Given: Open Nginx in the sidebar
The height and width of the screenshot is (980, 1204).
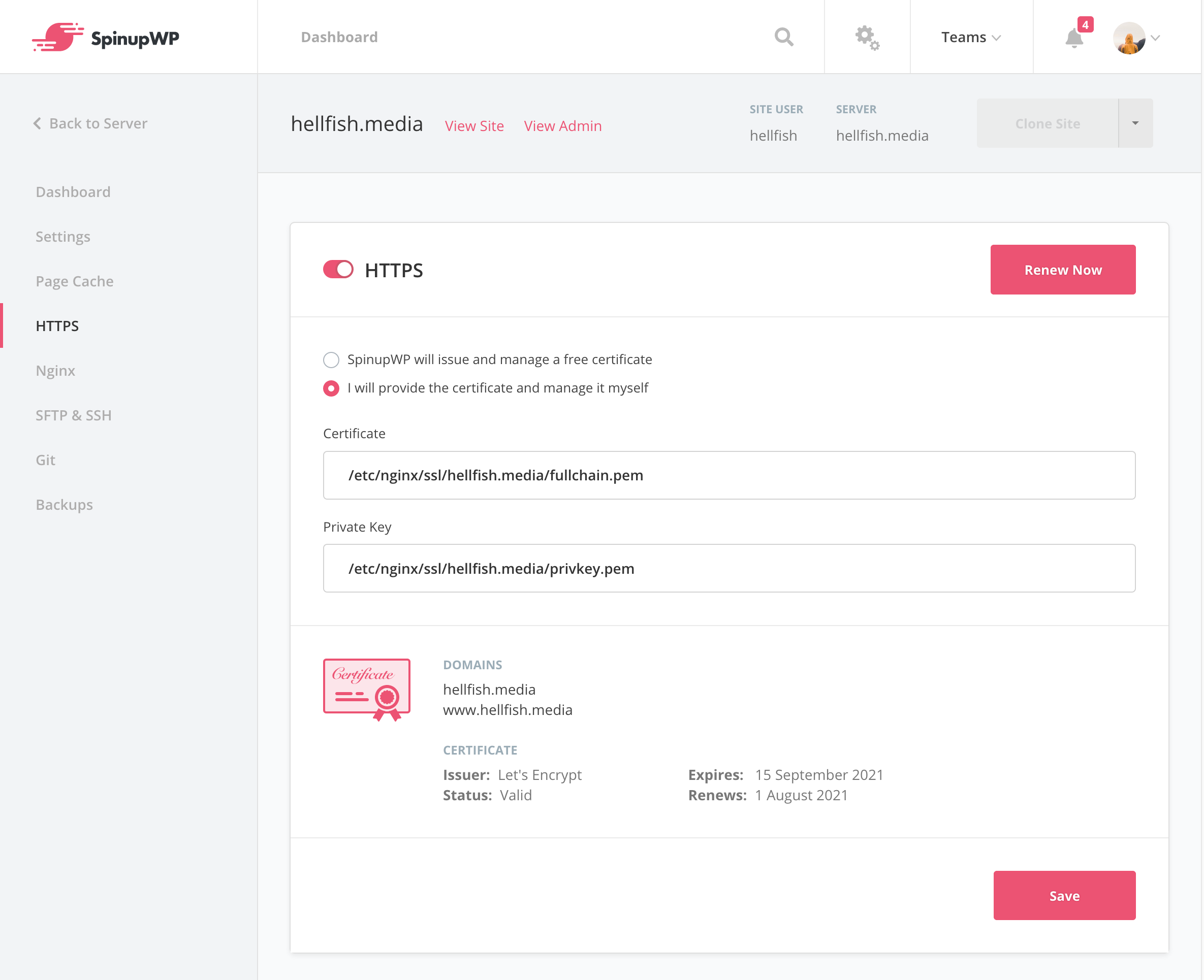Looking at the screenshot, I should click(55, 370).
